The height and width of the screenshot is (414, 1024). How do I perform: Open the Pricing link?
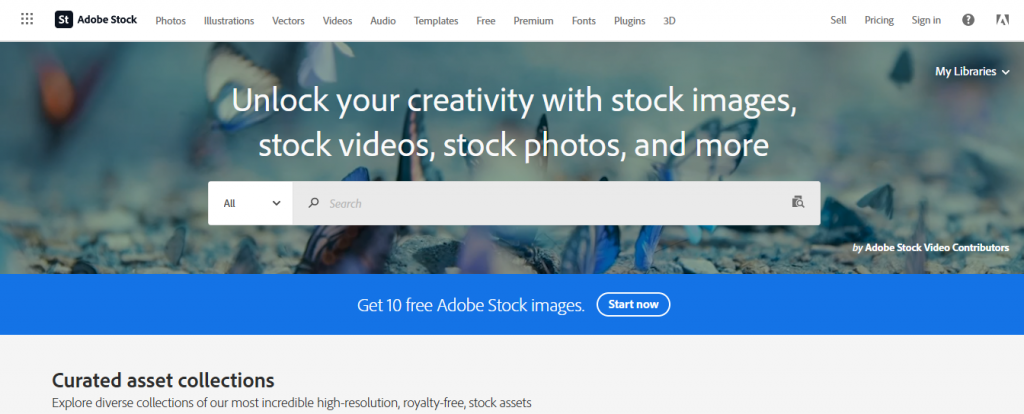click(x=879, y=20)
